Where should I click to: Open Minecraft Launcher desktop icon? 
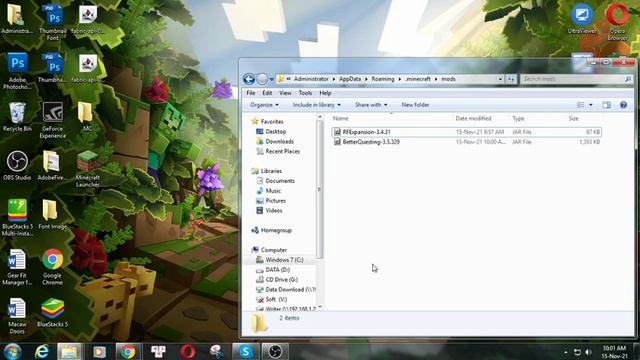(87, 169)
